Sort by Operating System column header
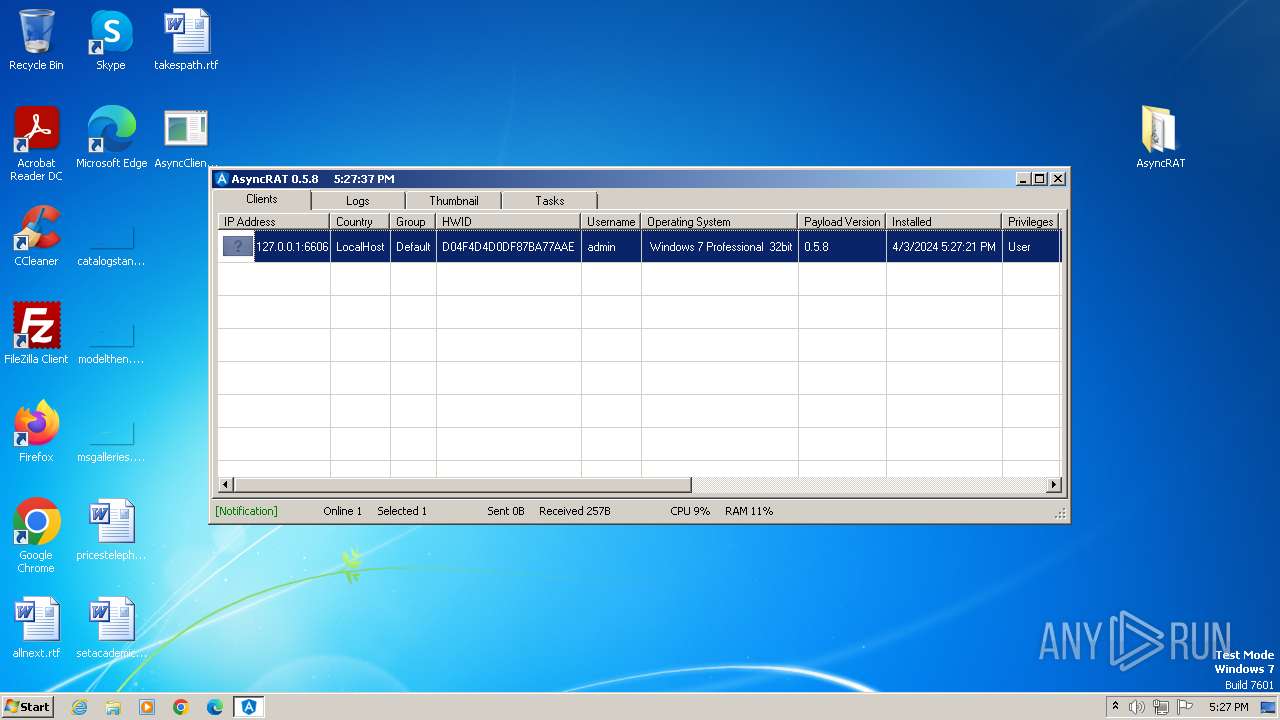Screen dimensions: 1280x720 click(720, 221)
